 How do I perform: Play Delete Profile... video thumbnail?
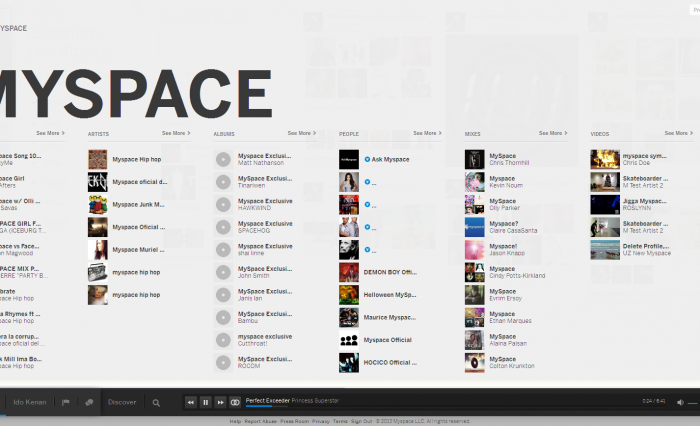point(605,250)
